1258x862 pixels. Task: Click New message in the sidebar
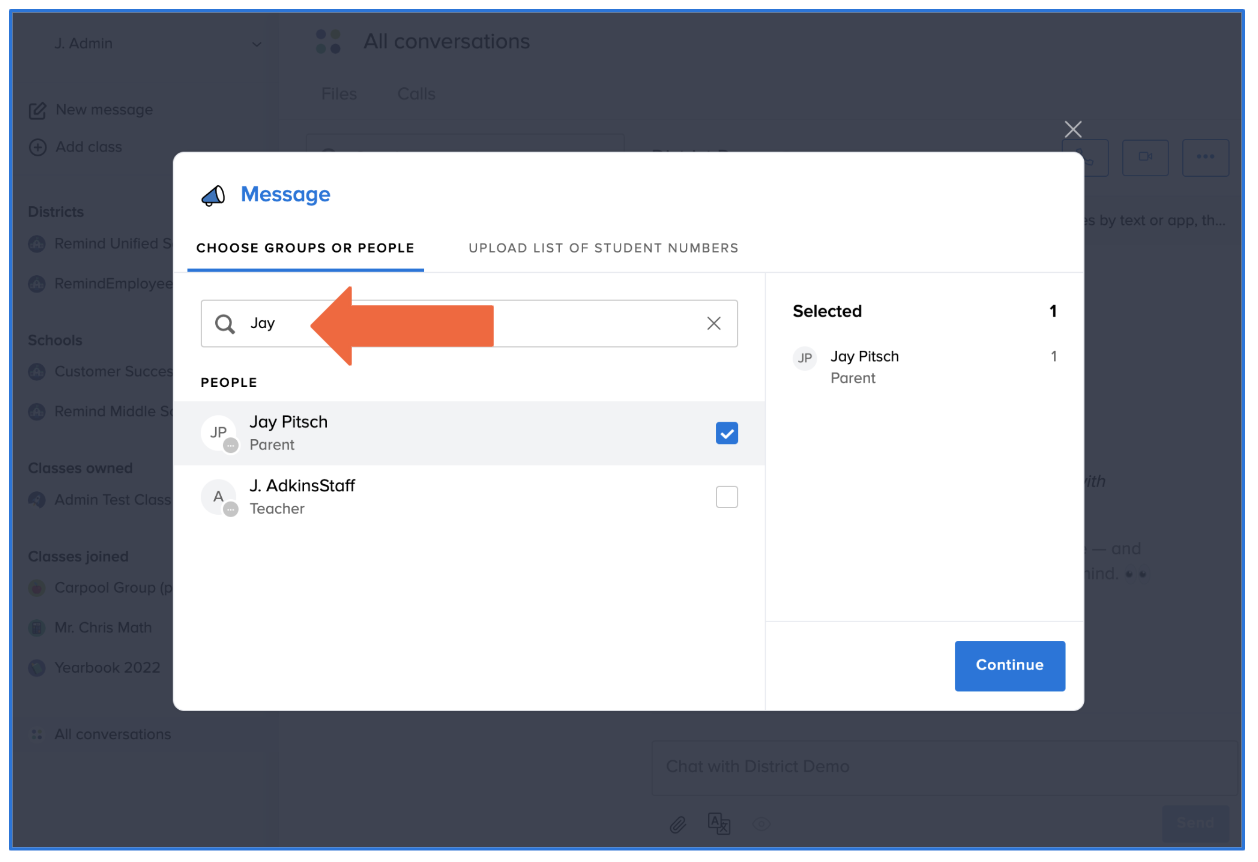tap(104, 110)
